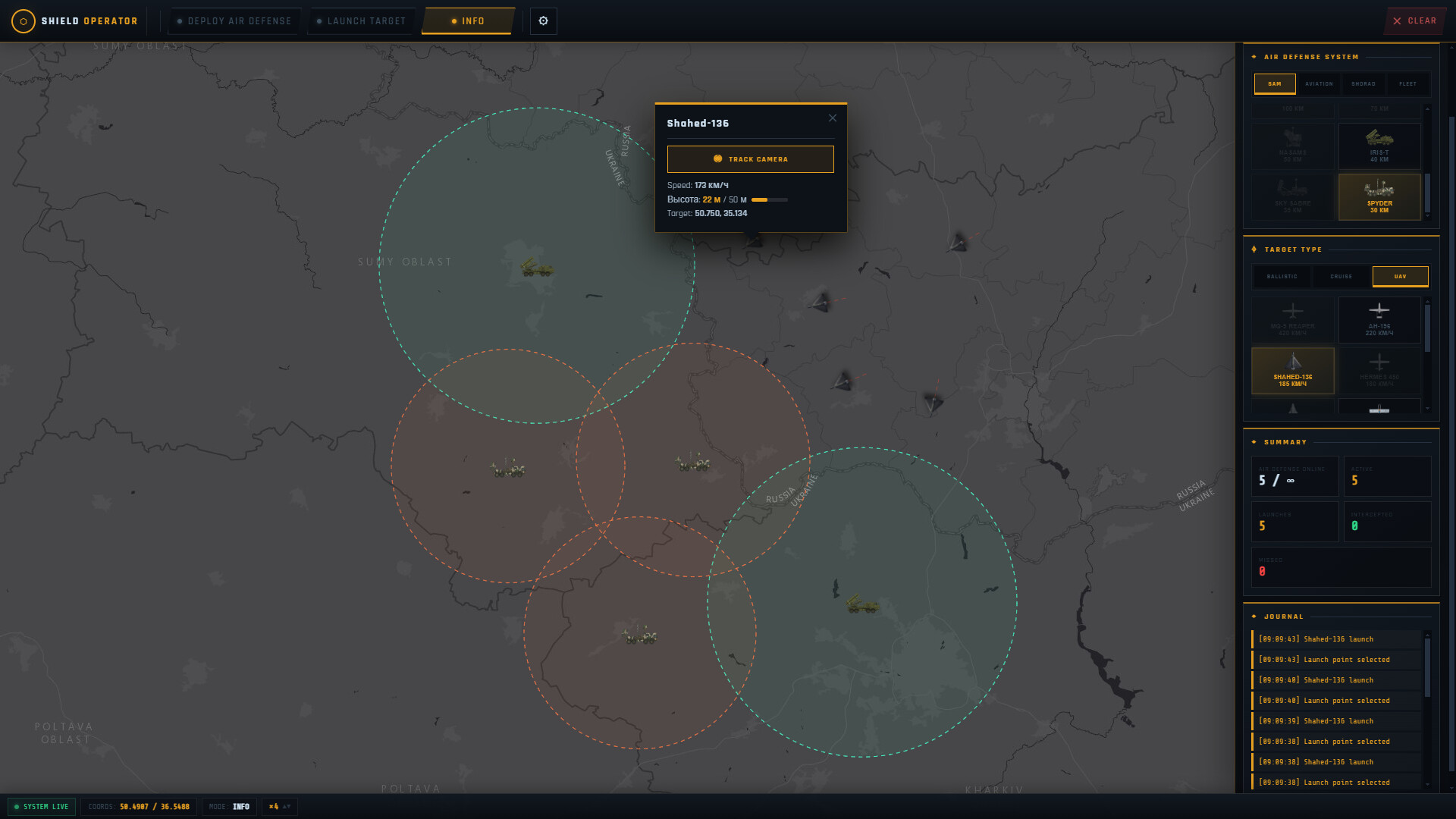The width and height of the screenshot is (1456, 819).
Task: Click the Clear button
Action: point(1415,21)
